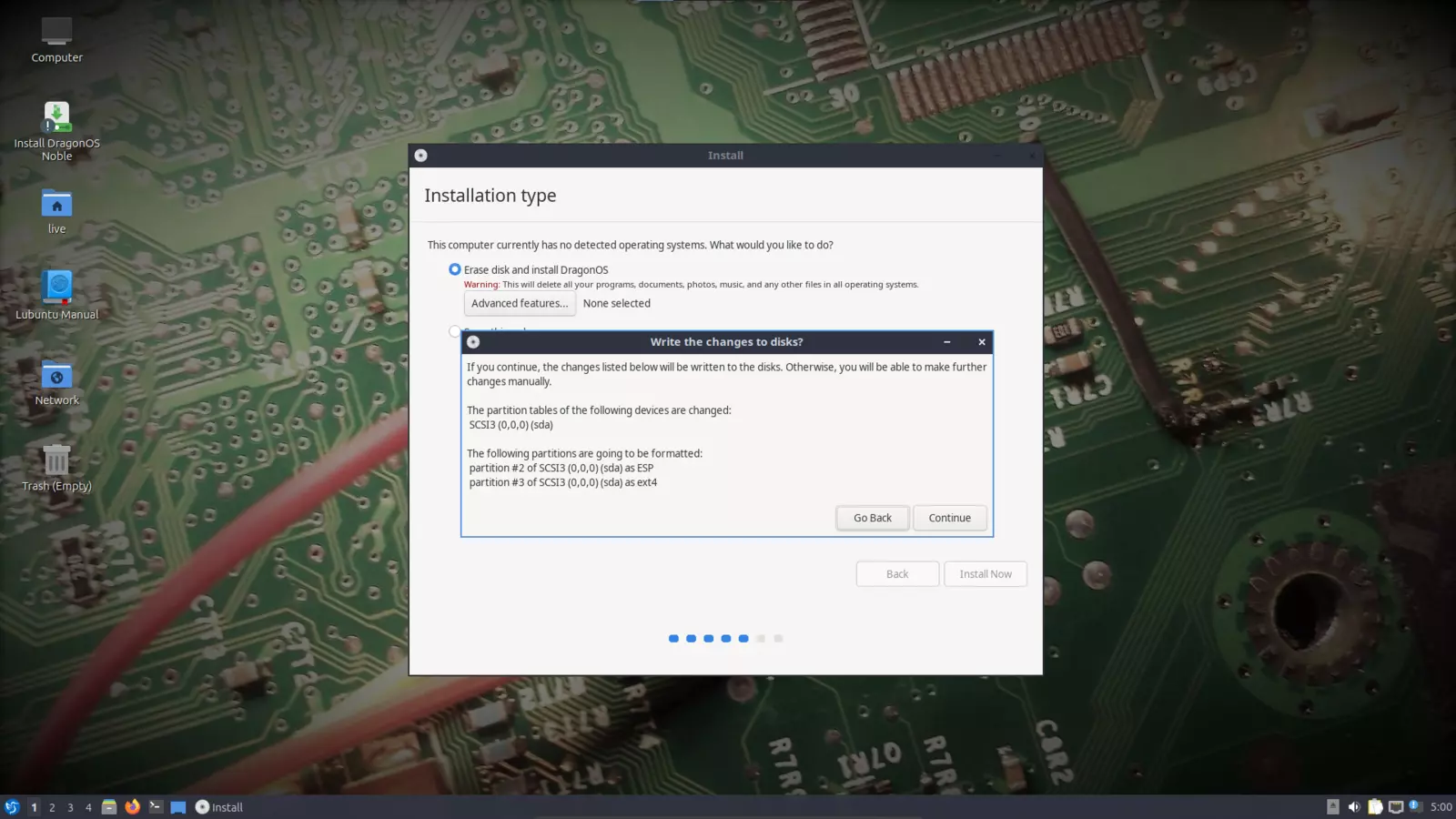Screen dimensions: 1456x819
Task: Select the partially hidden second radio option
Action: click(x=454, y=330)
